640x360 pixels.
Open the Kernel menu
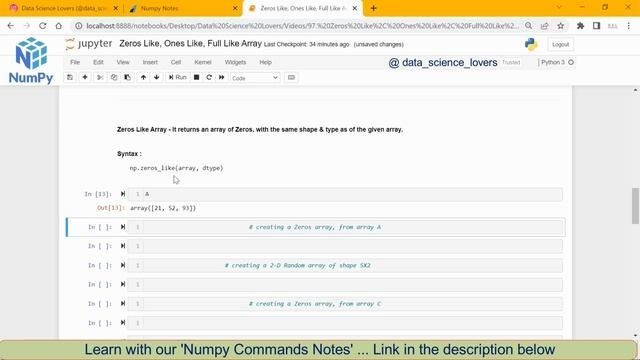pyautogui.click(x=203, y=62)
